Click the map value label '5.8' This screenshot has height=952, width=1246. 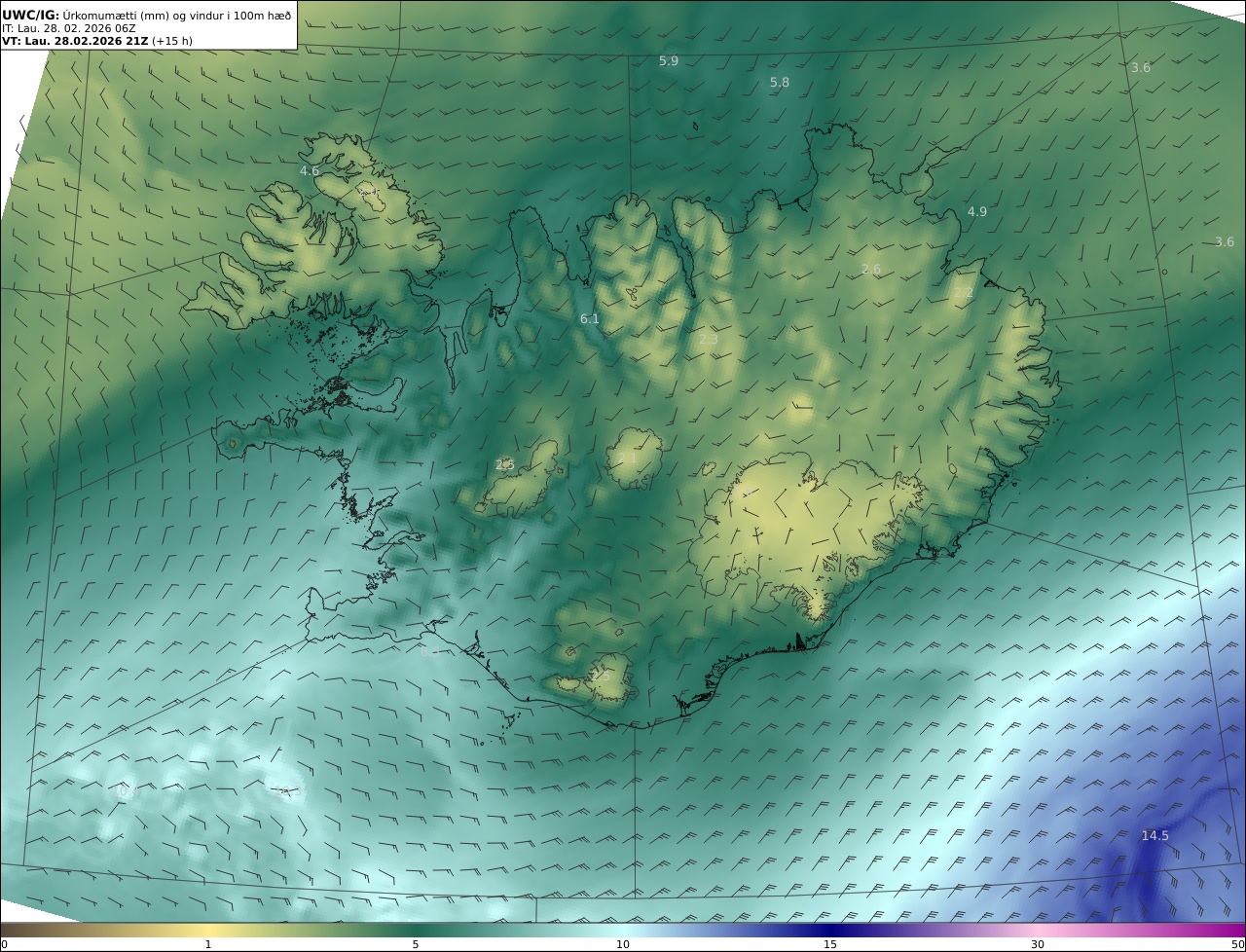780,83
